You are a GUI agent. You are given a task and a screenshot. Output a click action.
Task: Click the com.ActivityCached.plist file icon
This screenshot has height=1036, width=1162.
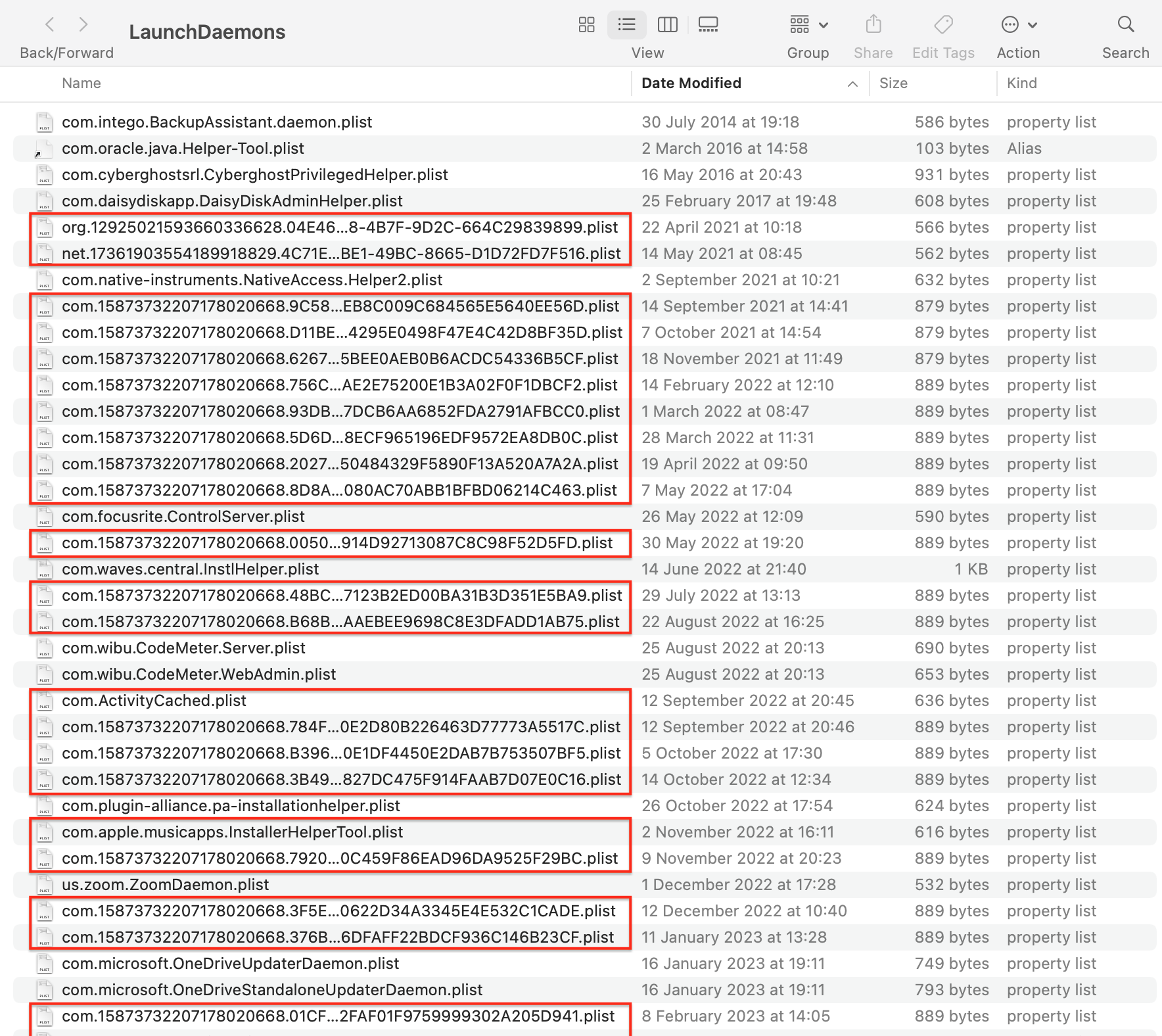pyautogui.click(x=45, y=701)
